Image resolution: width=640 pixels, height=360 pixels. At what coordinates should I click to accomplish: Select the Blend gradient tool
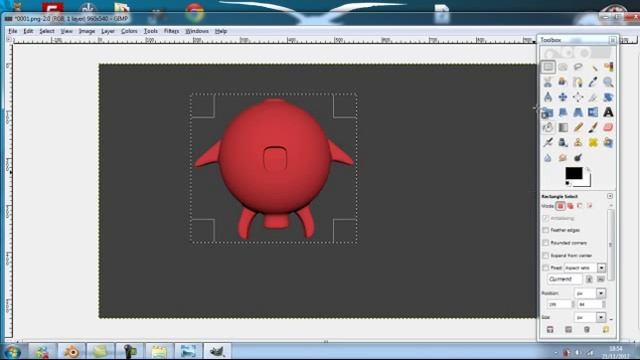coord(563,127)
